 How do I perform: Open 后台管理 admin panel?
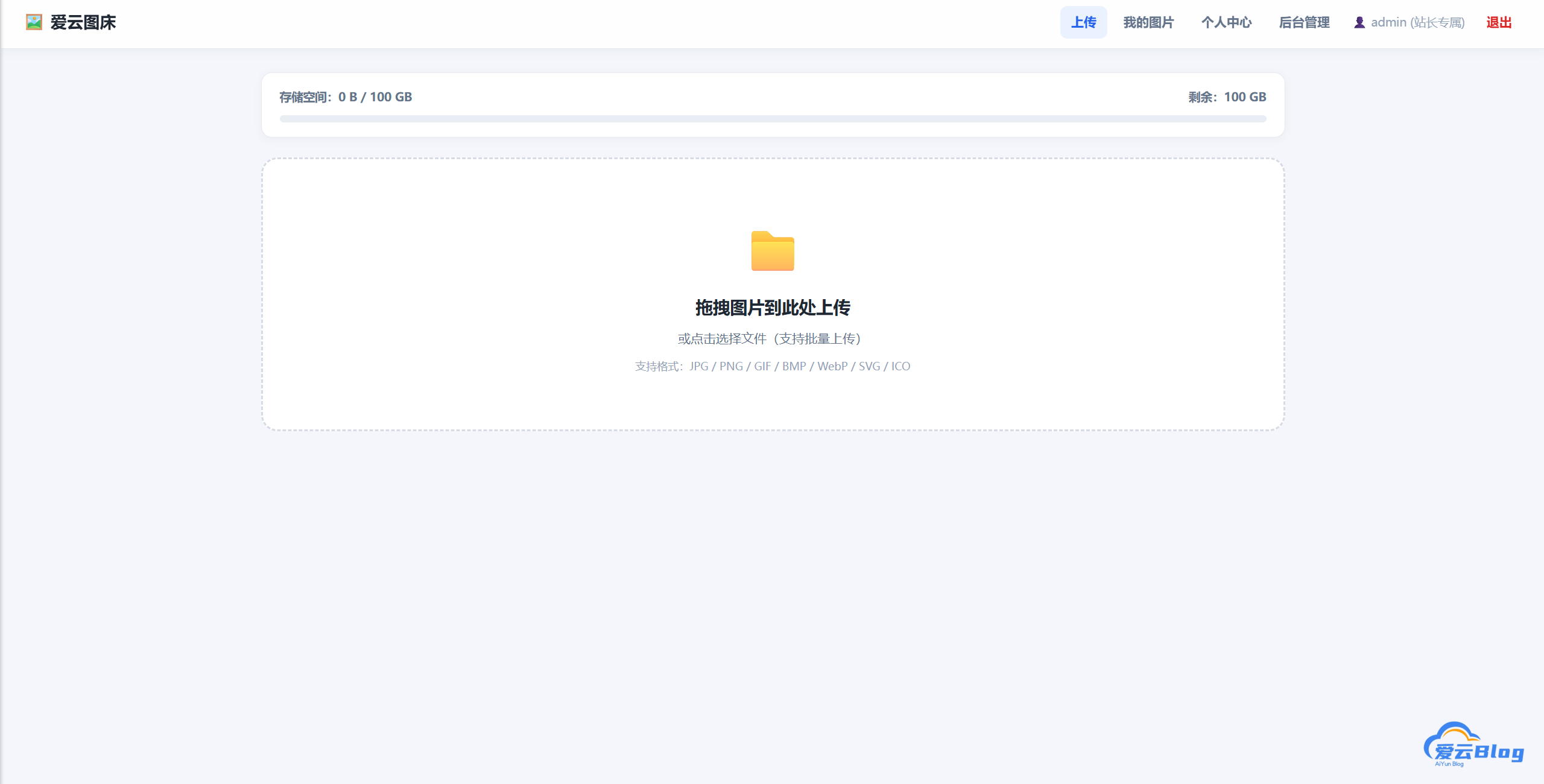(x=1304, y=22)
